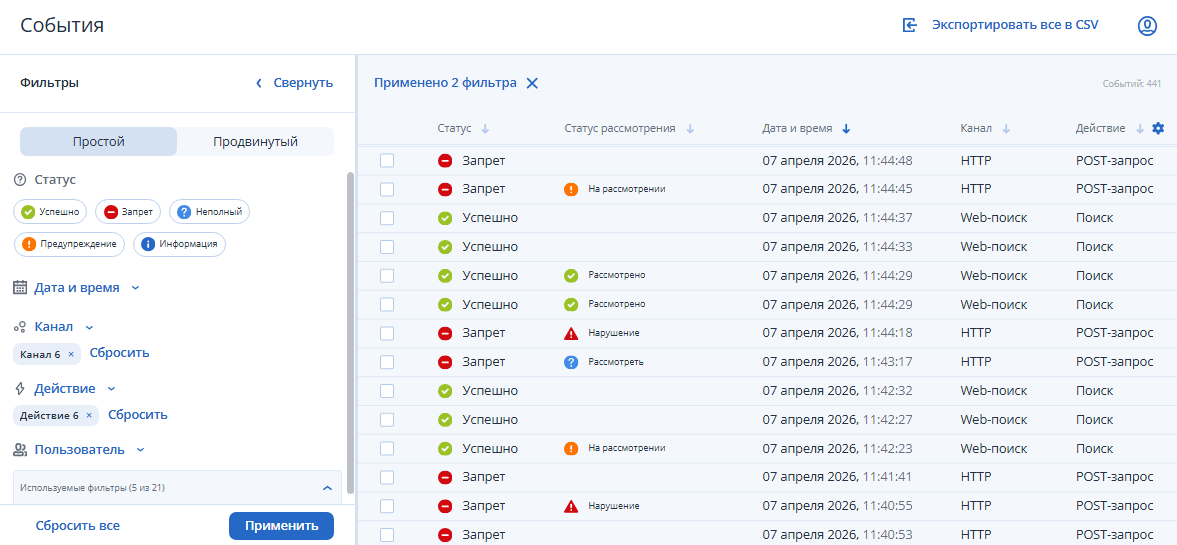Click the Нарушение warning icon at 11:40:55

570,506
